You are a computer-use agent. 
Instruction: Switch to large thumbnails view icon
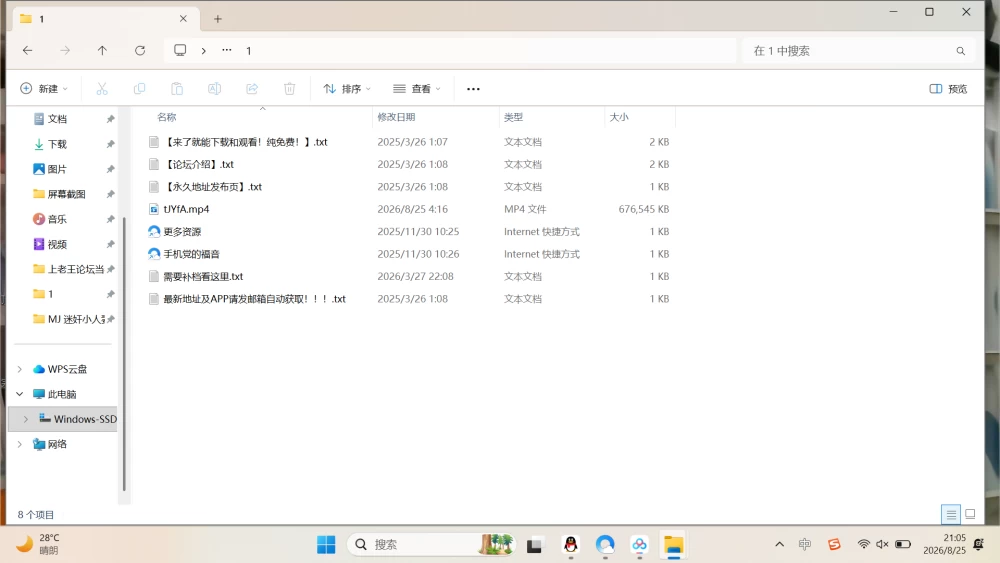coord(970,514)
